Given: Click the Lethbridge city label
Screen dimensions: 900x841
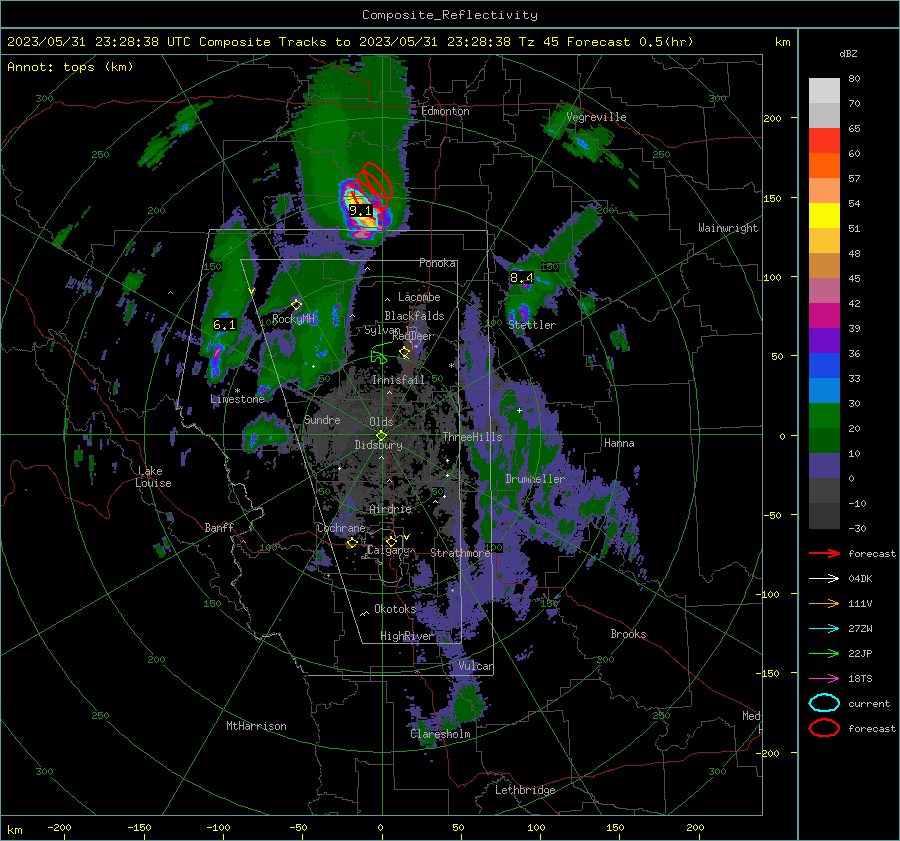Looking at the screenshot, I should [x=525, y=790].
